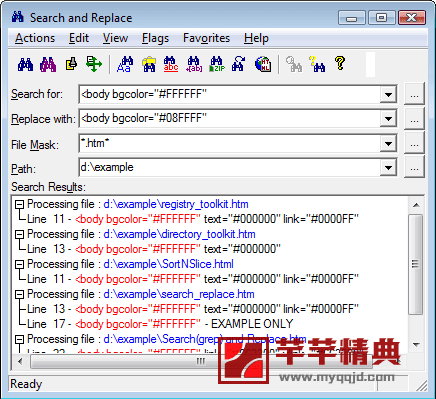Open help with yellow question mark icon
Screen dimensions: 436x399
click(340, 63)
